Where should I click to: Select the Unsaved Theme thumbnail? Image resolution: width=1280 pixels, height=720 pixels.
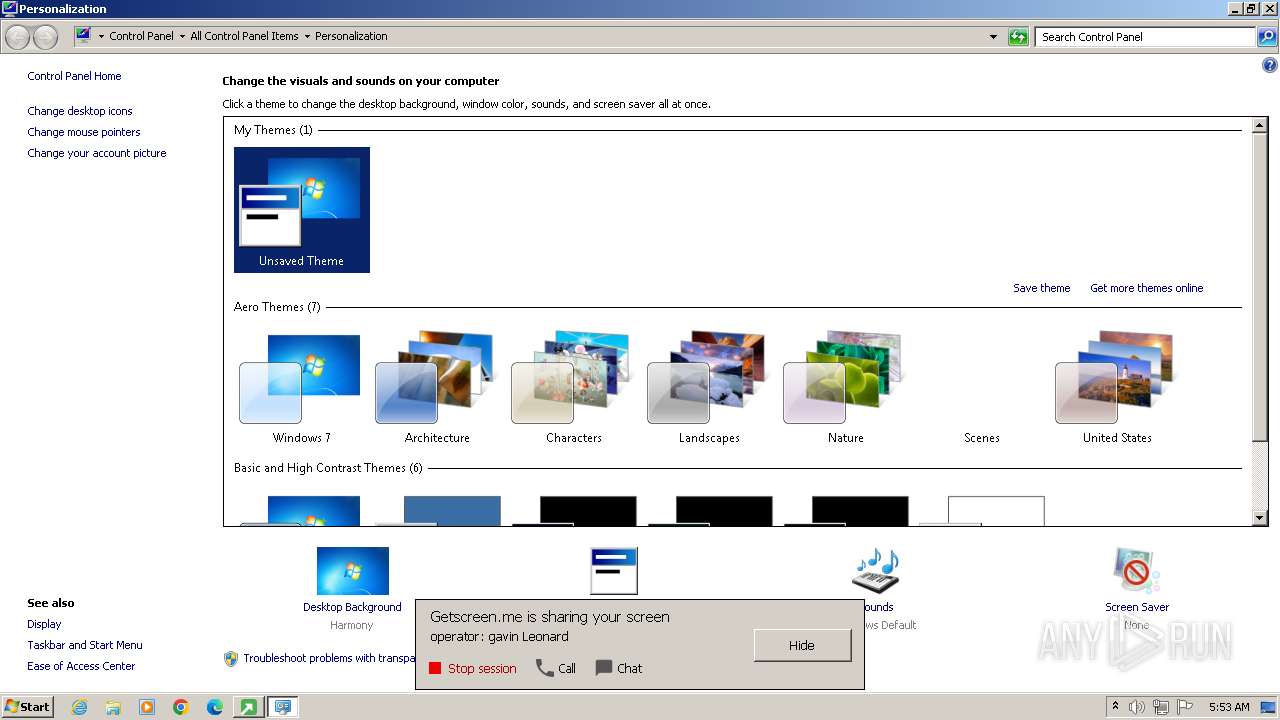pos(302,209)
